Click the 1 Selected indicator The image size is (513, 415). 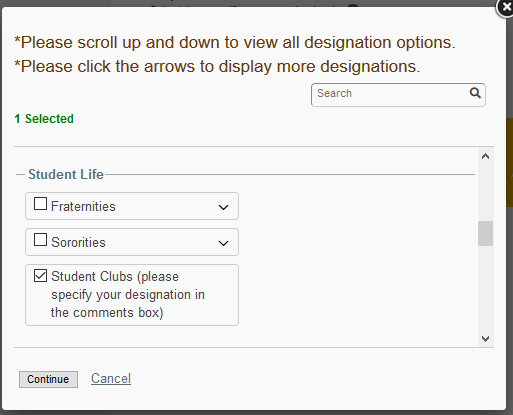click(44, 119)
